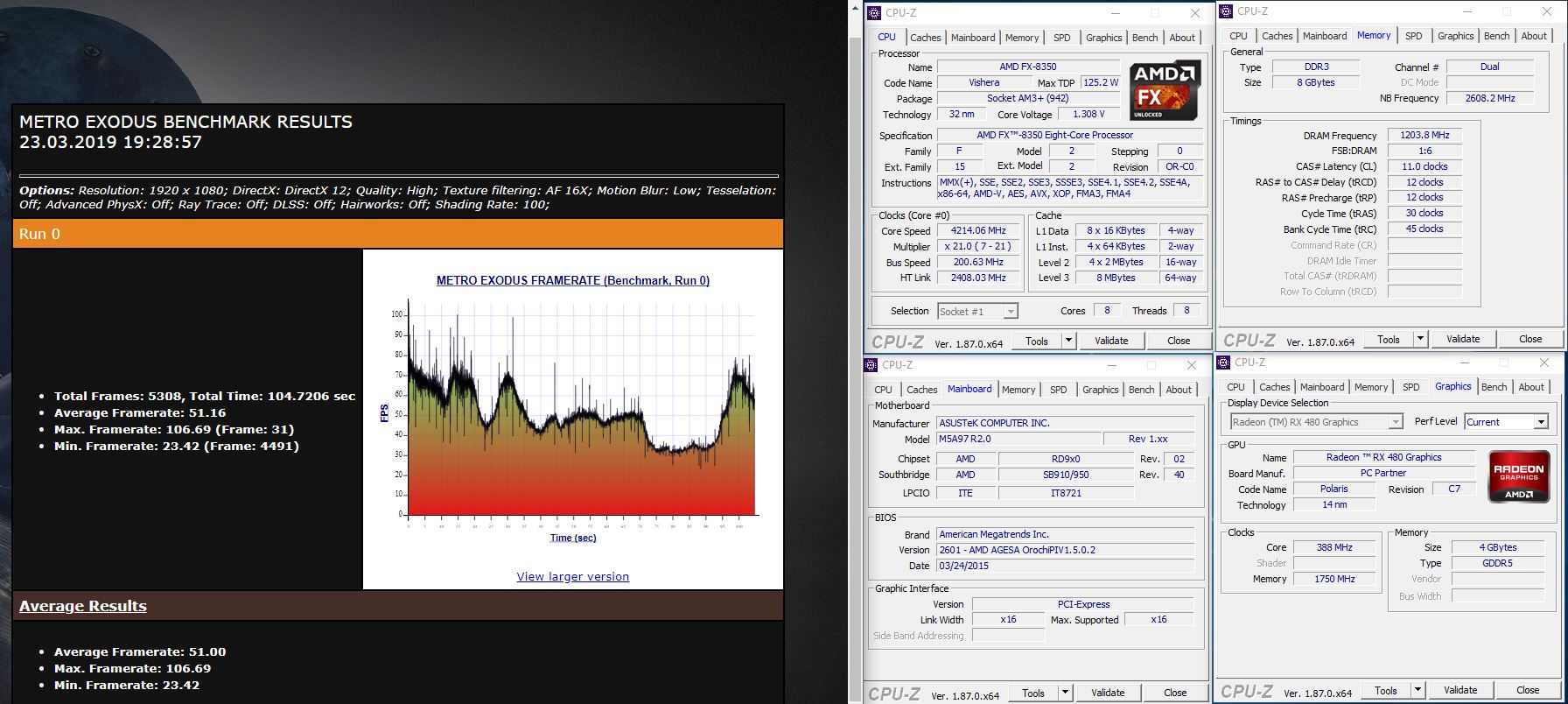Select the SPD tab in the Memory window

1414,36
